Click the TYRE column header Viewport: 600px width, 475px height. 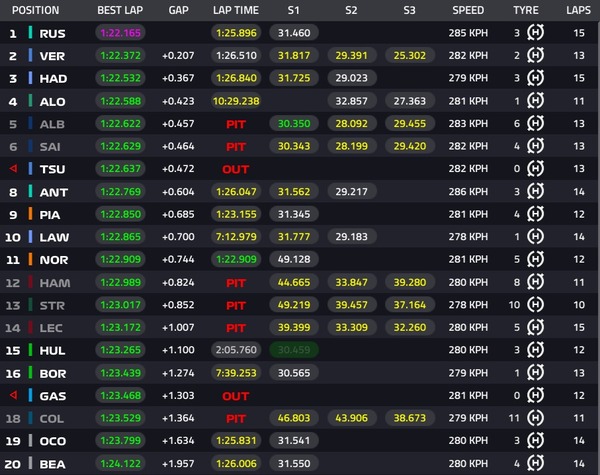tap(525, 11)
